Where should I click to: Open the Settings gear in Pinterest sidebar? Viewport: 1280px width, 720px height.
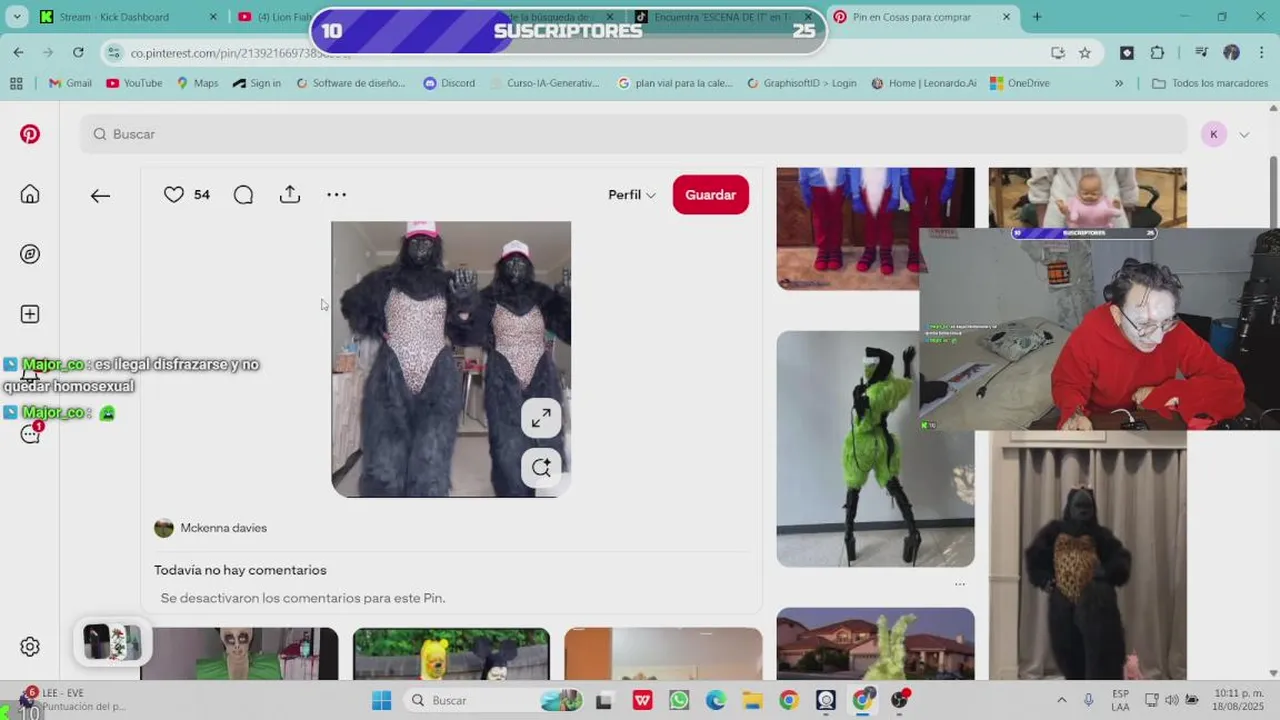(x=30, y=647)
